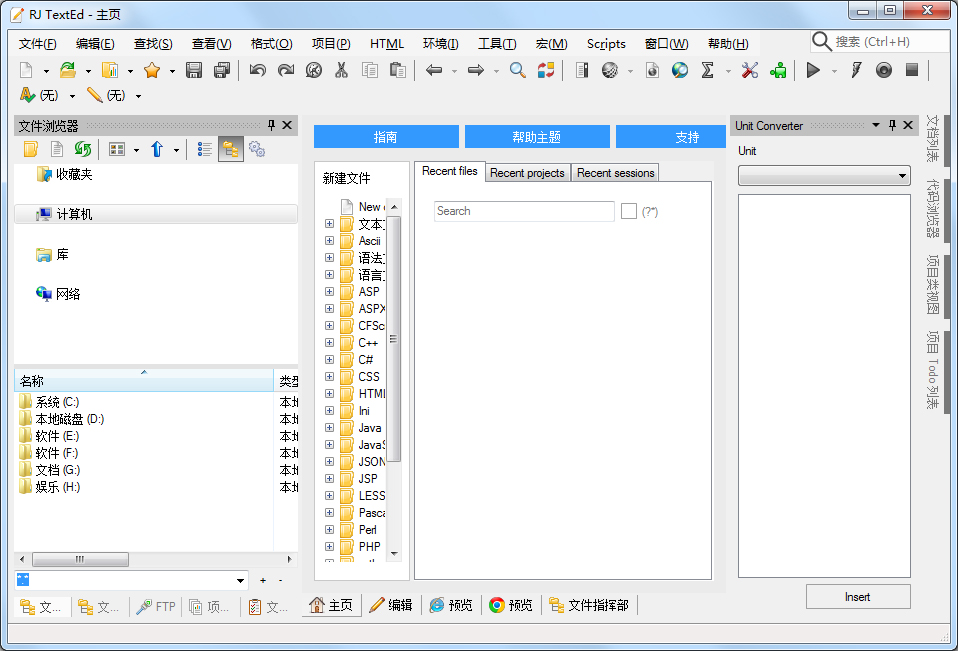The width and height of the screenshot is (958, 651).
Task: Open the 工具(T) menu
Action: [x=497, y=43]
